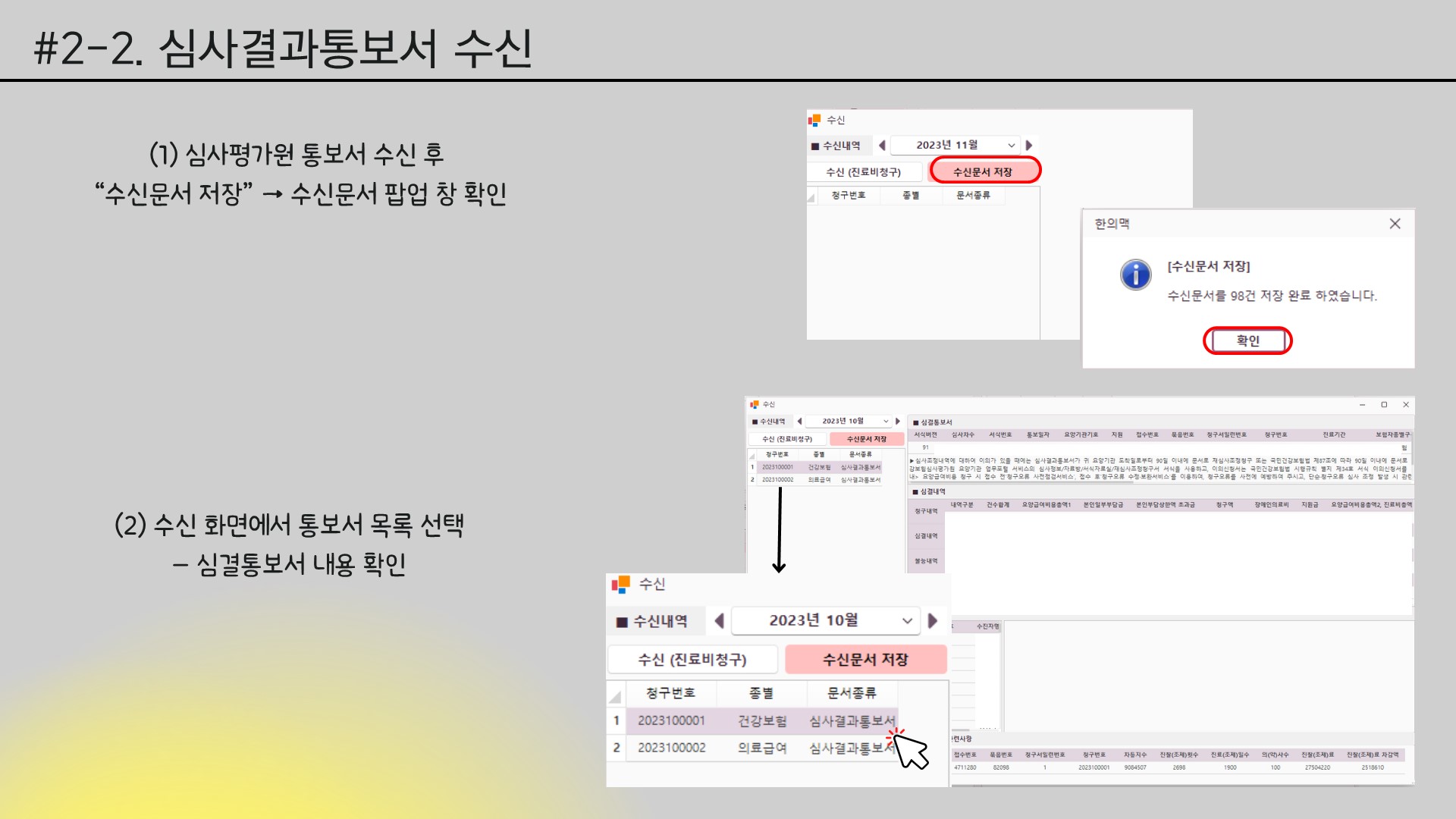Click left arrow beside enlarged 2023년 10월
The height and width of the screenshot is (819, 1456).
coord(719,621)
